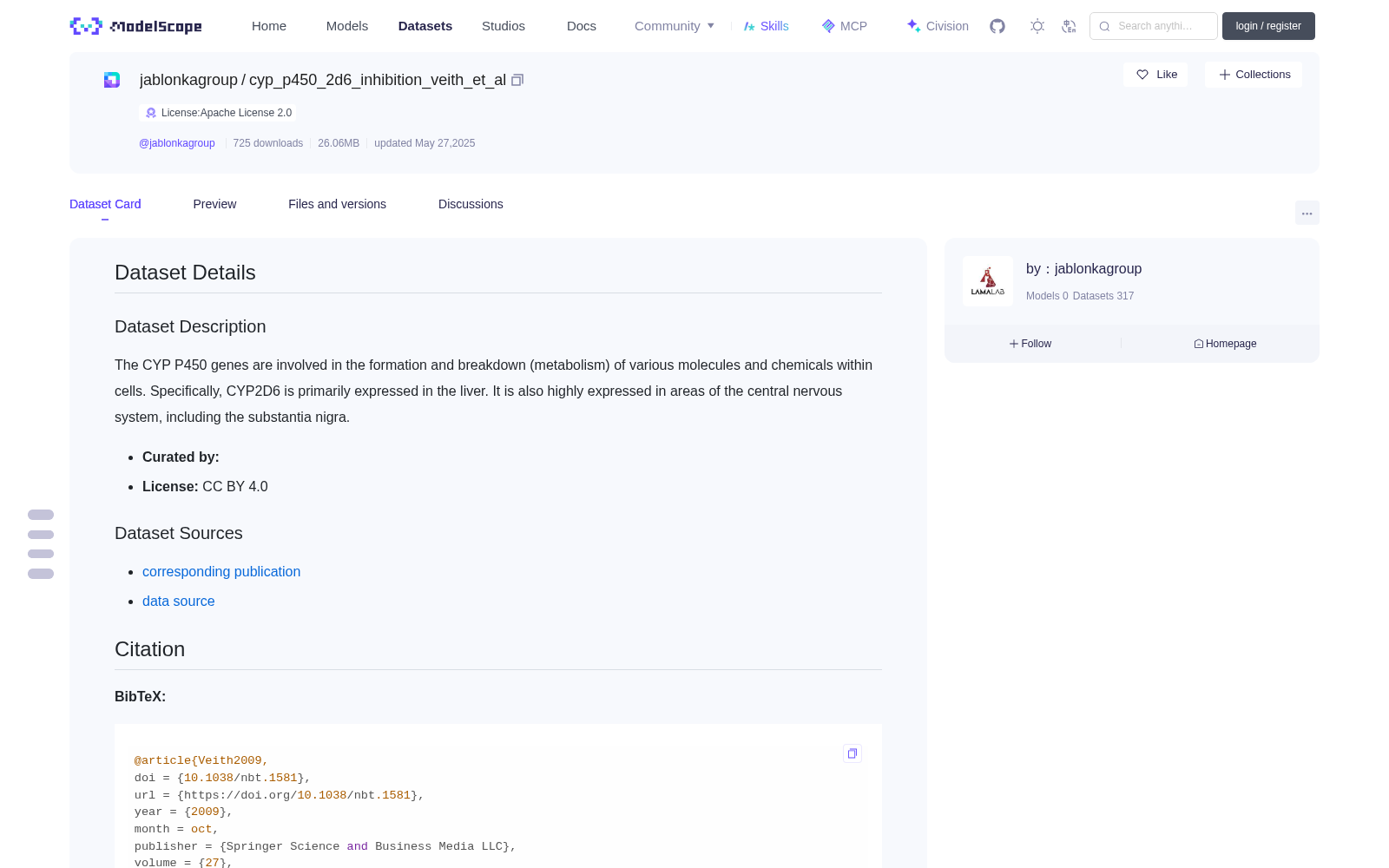Click the '725 downloads' text
Image resolution: width=1389 pixels, height=868 pixels.
(x=268, y=143)
